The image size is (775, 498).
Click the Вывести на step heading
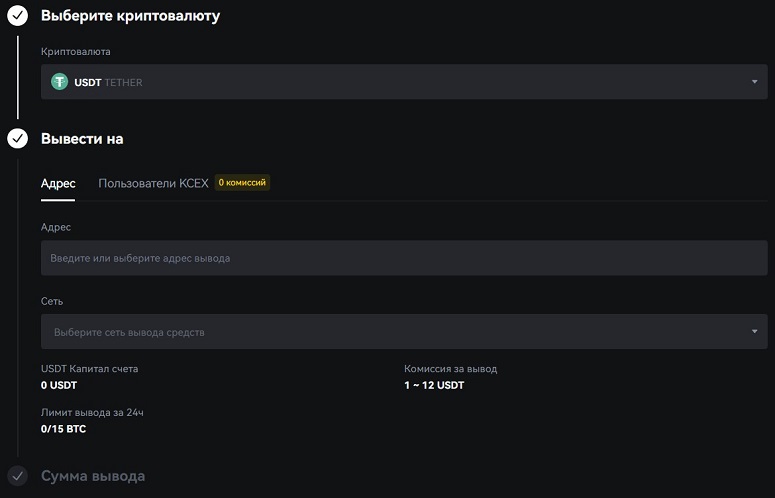pos(82,139)
